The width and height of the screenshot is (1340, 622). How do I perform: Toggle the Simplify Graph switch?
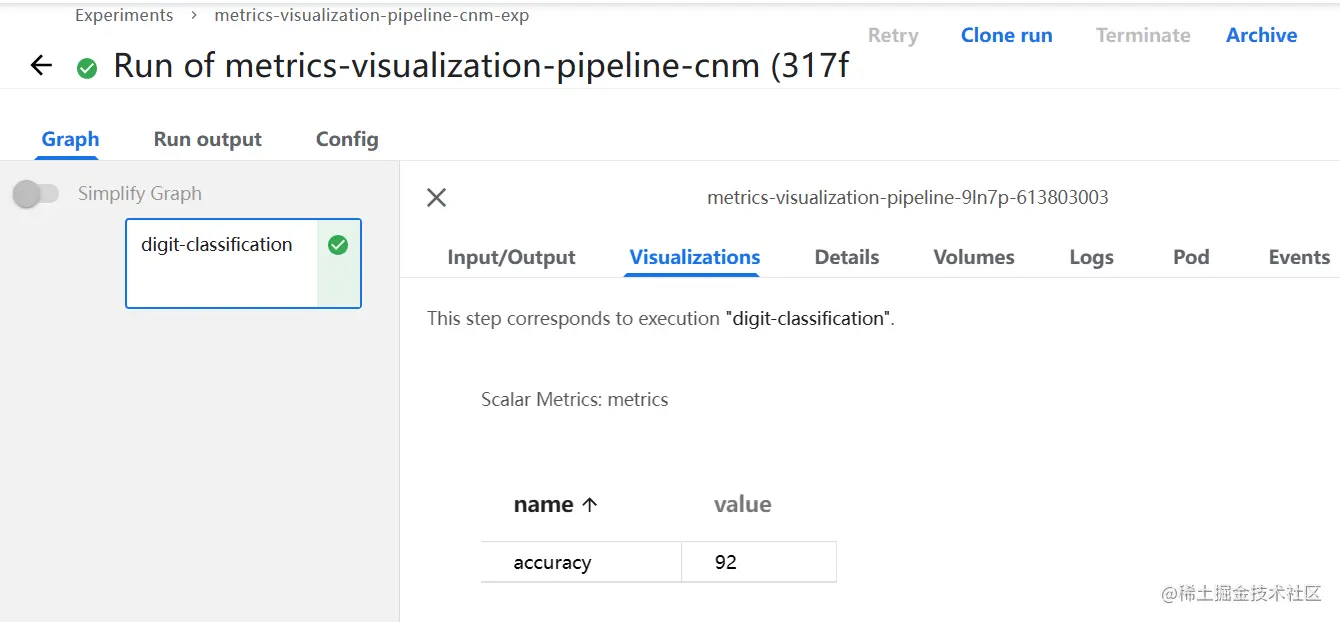point(36,194)
